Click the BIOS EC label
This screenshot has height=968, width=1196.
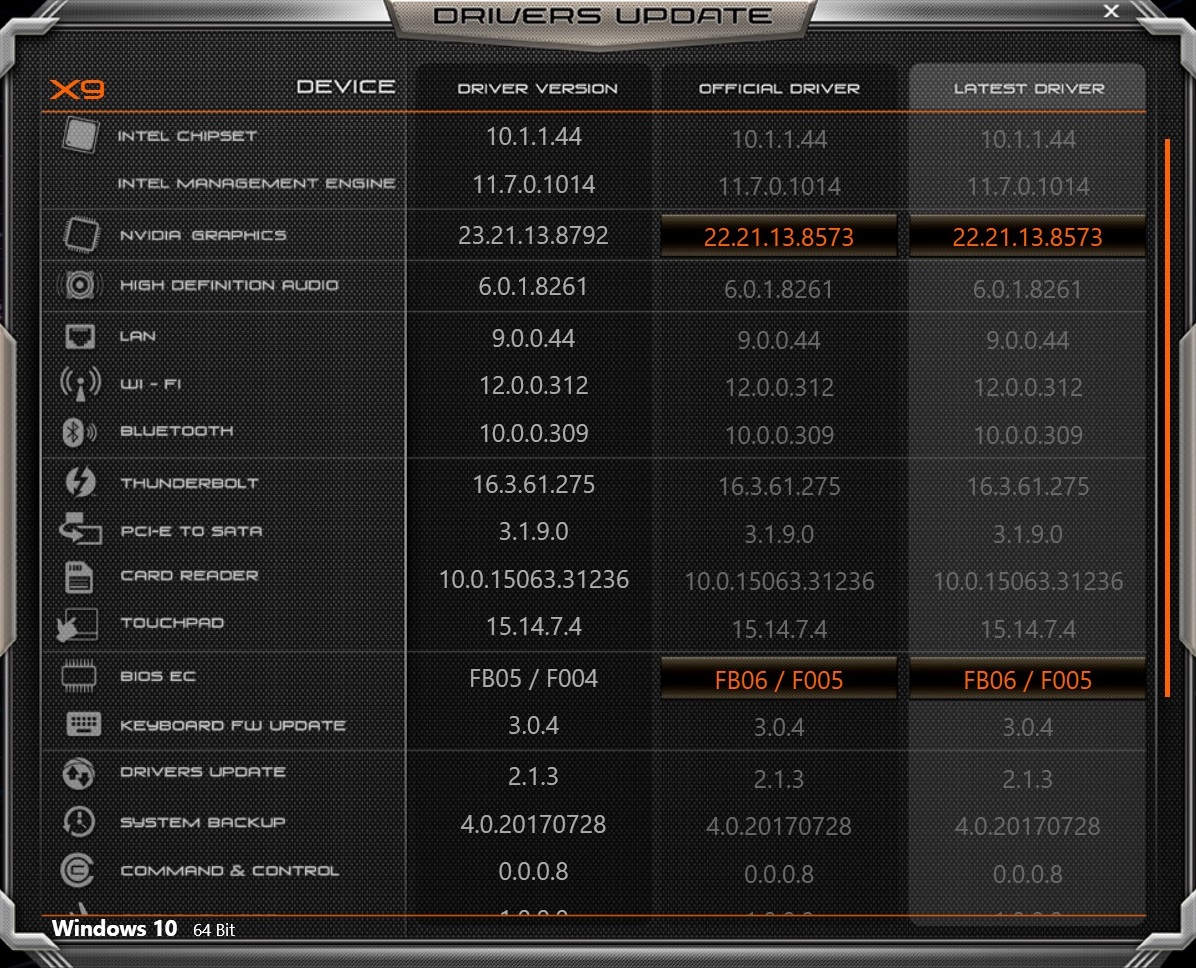coord(158,677)
